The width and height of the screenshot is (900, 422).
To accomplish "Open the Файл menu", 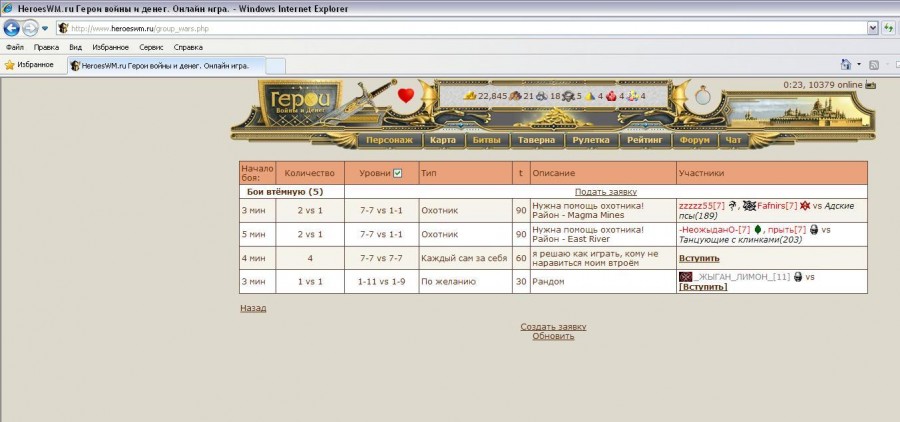I will pos(14,47).
